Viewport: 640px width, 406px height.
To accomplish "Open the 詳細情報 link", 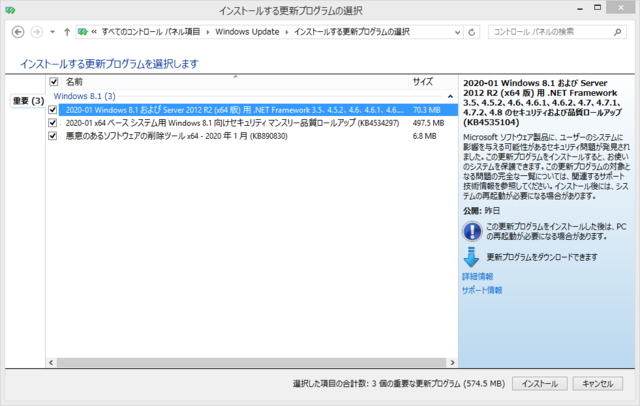I will (x=478, y=277).
